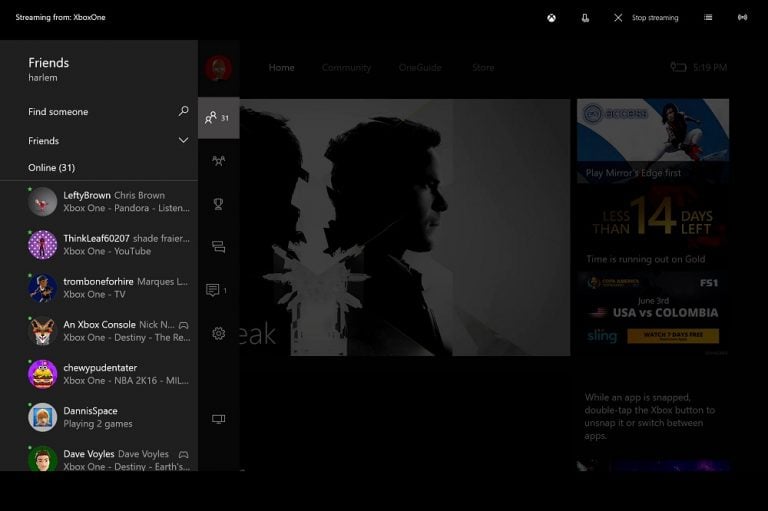Click the streaming quality broadcast icon

(x=743, y=18)
